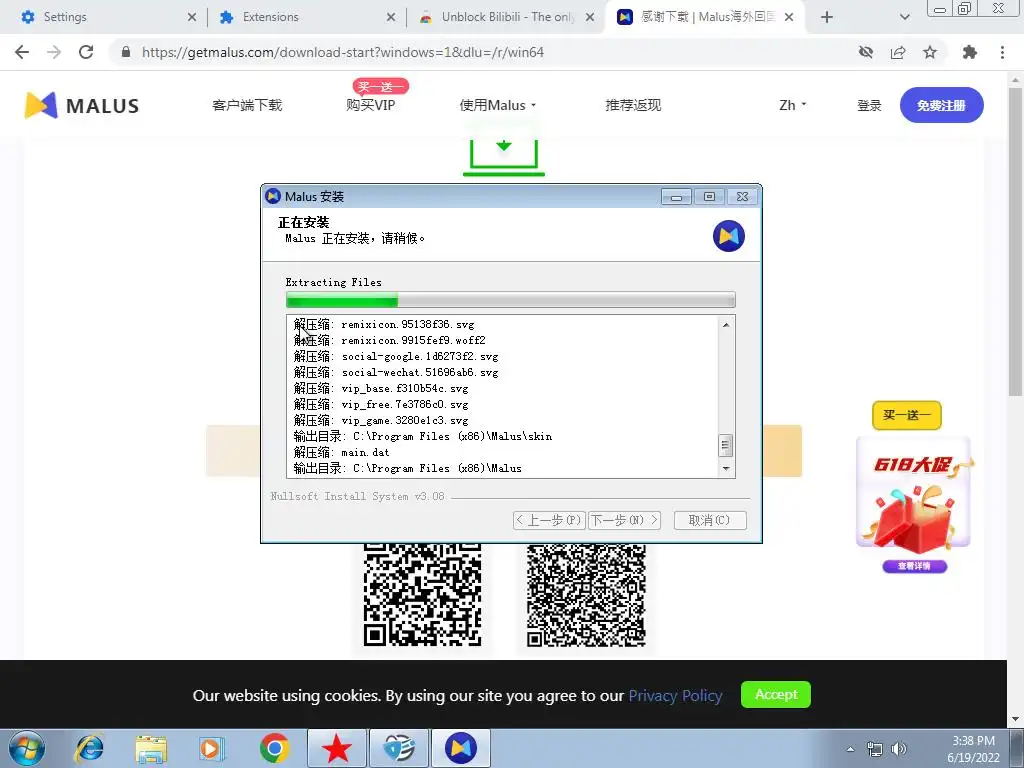The width and height of the screenshot is (1024, 768).
Task: Click the round Malus logo in installer header
Action: click(729, 236)
